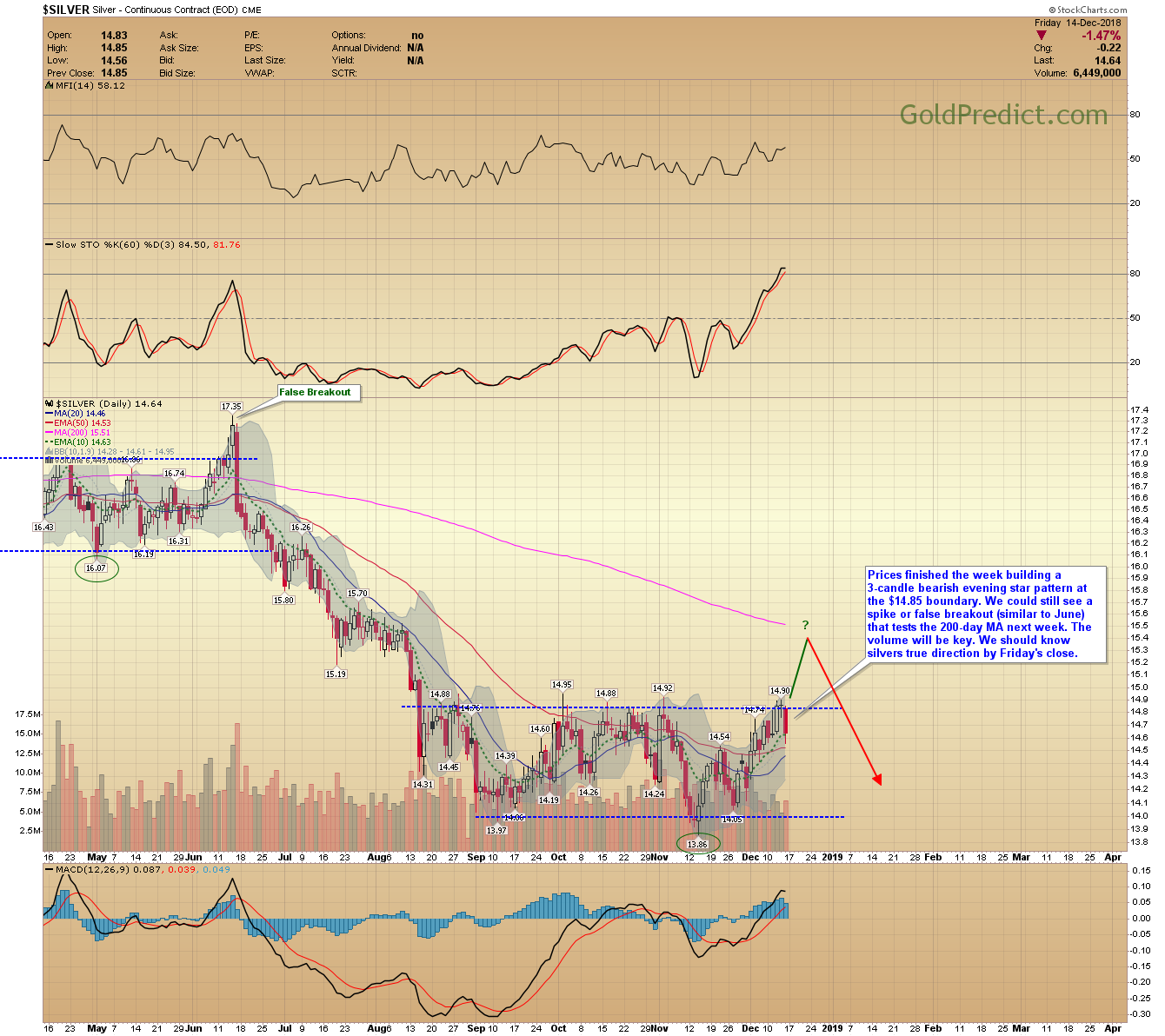Click the green question mark above the projection
1165x1036 pixels.
806,626
